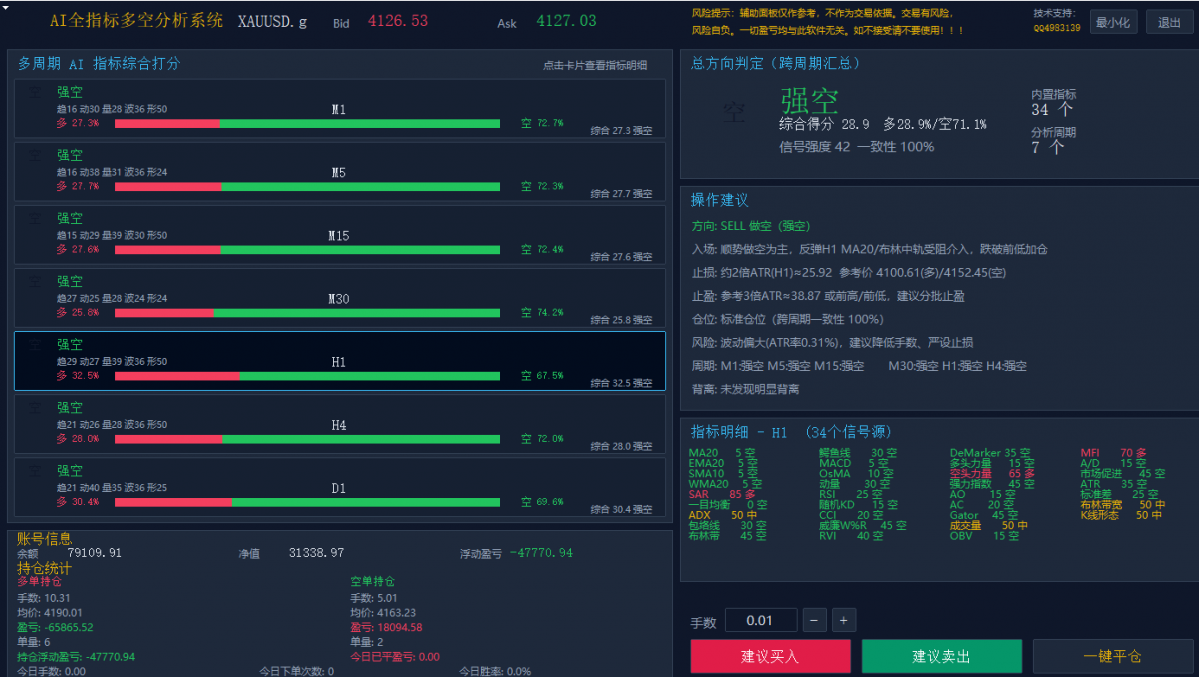1199x677 pixels.
Task: Click the Bid price 4126.53
Action: tap(398, 21)
